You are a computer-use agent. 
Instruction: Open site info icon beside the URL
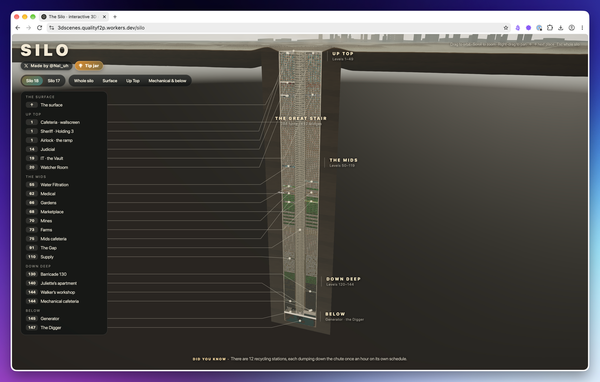pyautogui.click(x=52, y=28)
